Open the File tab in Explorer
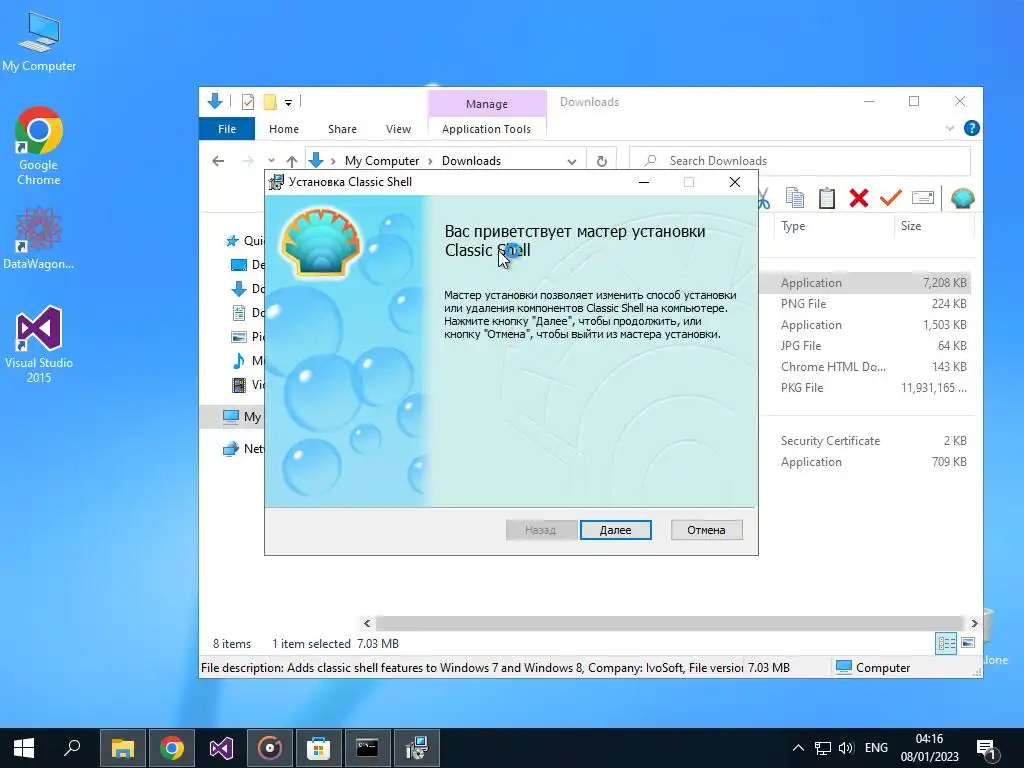The width and height of the screenshot is (1024, 768). tap(227, 129)
